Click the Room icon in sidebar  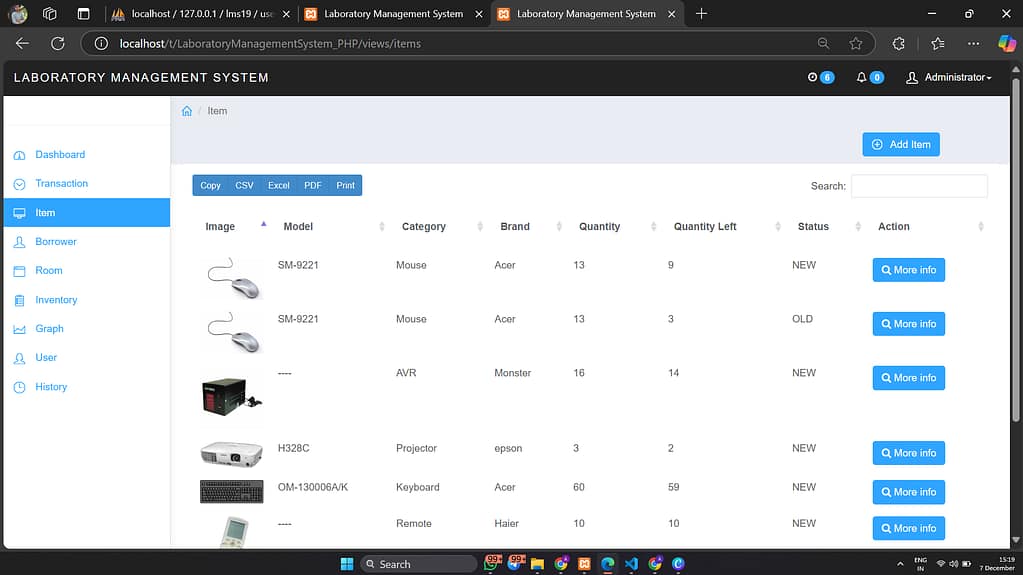pos(19,271)
